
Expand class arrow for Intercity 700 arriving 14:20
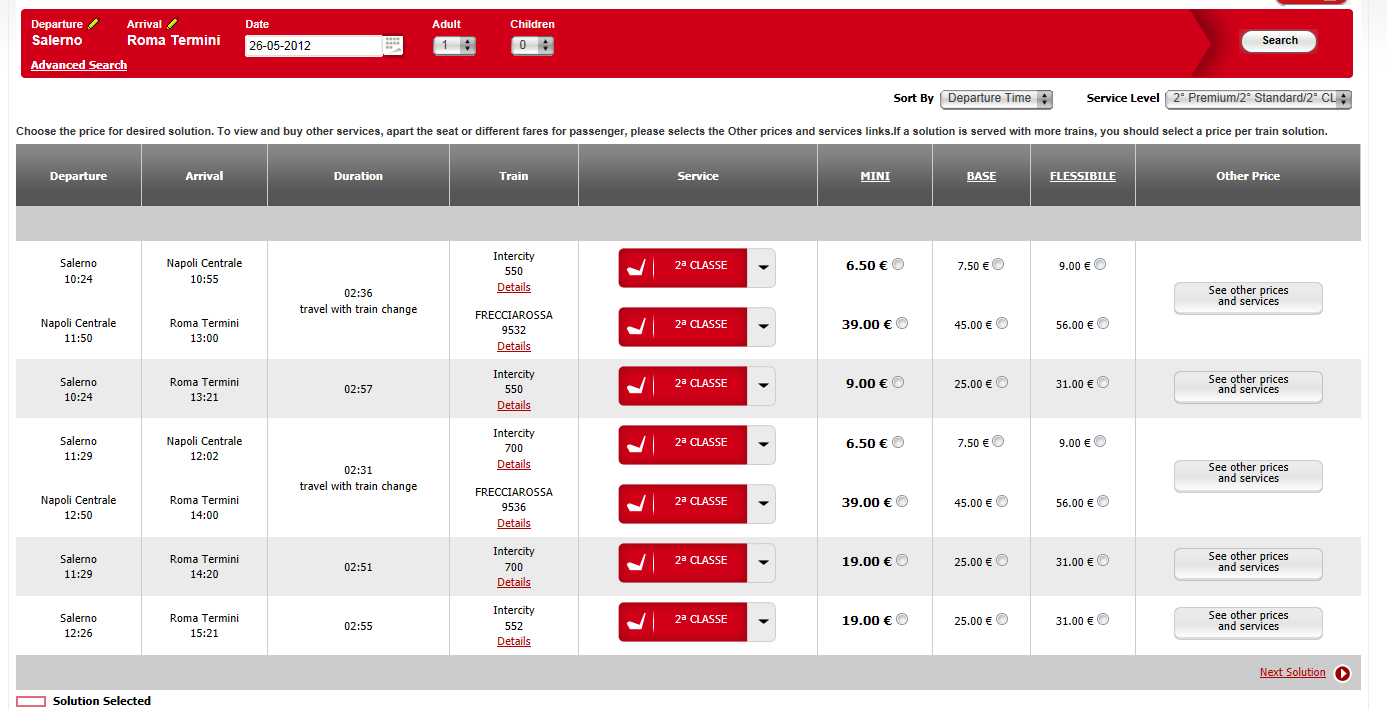pos(762,562)
